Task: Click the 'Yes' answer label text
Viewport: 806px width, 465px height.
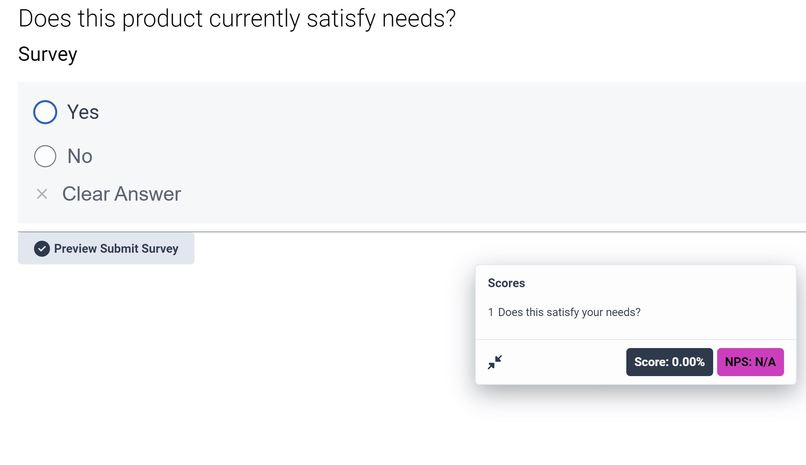Action: click(x=83, y=112)
